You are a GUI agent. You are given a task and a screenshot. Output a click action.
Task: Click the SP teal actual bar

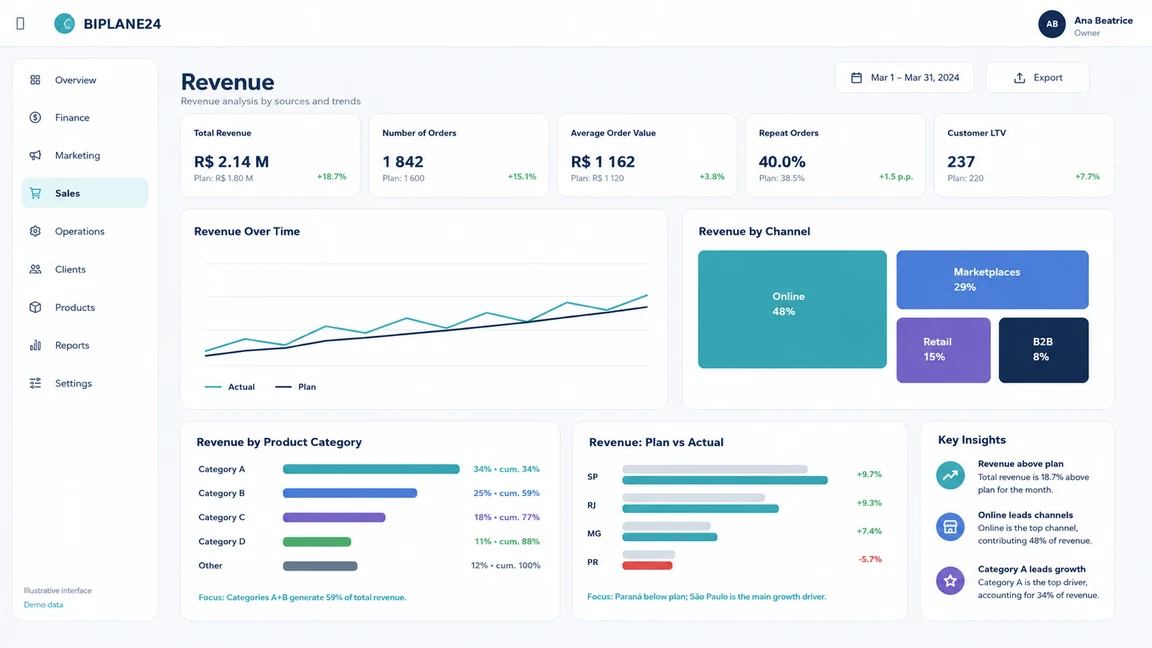(725, 480)
